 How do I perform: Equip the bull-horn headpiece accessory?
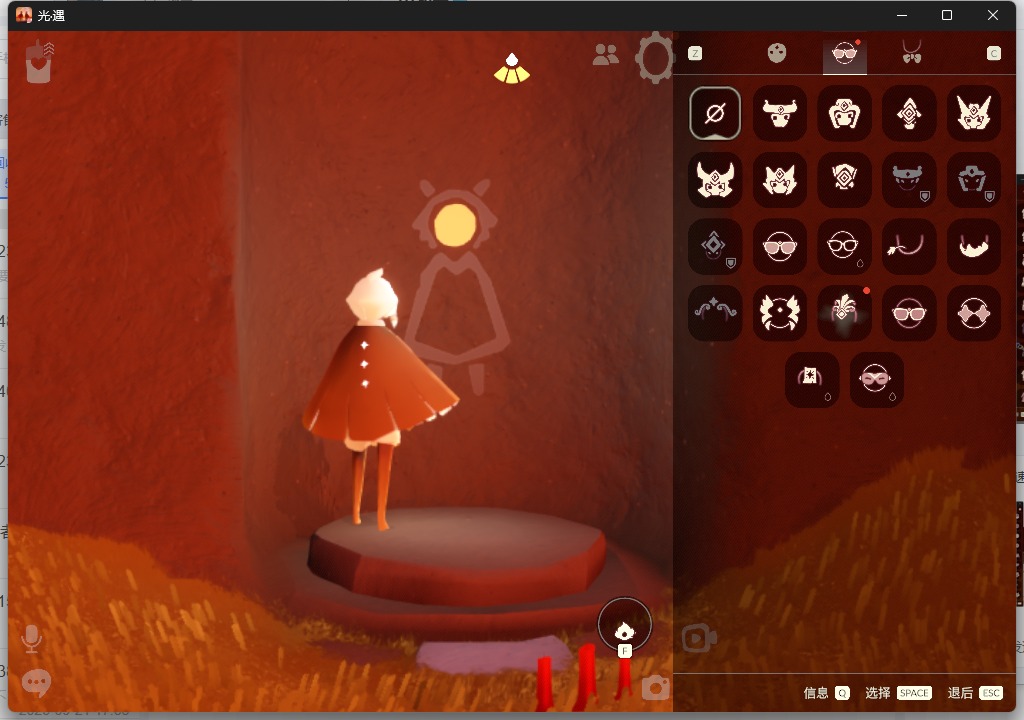[x=779, y=113]
